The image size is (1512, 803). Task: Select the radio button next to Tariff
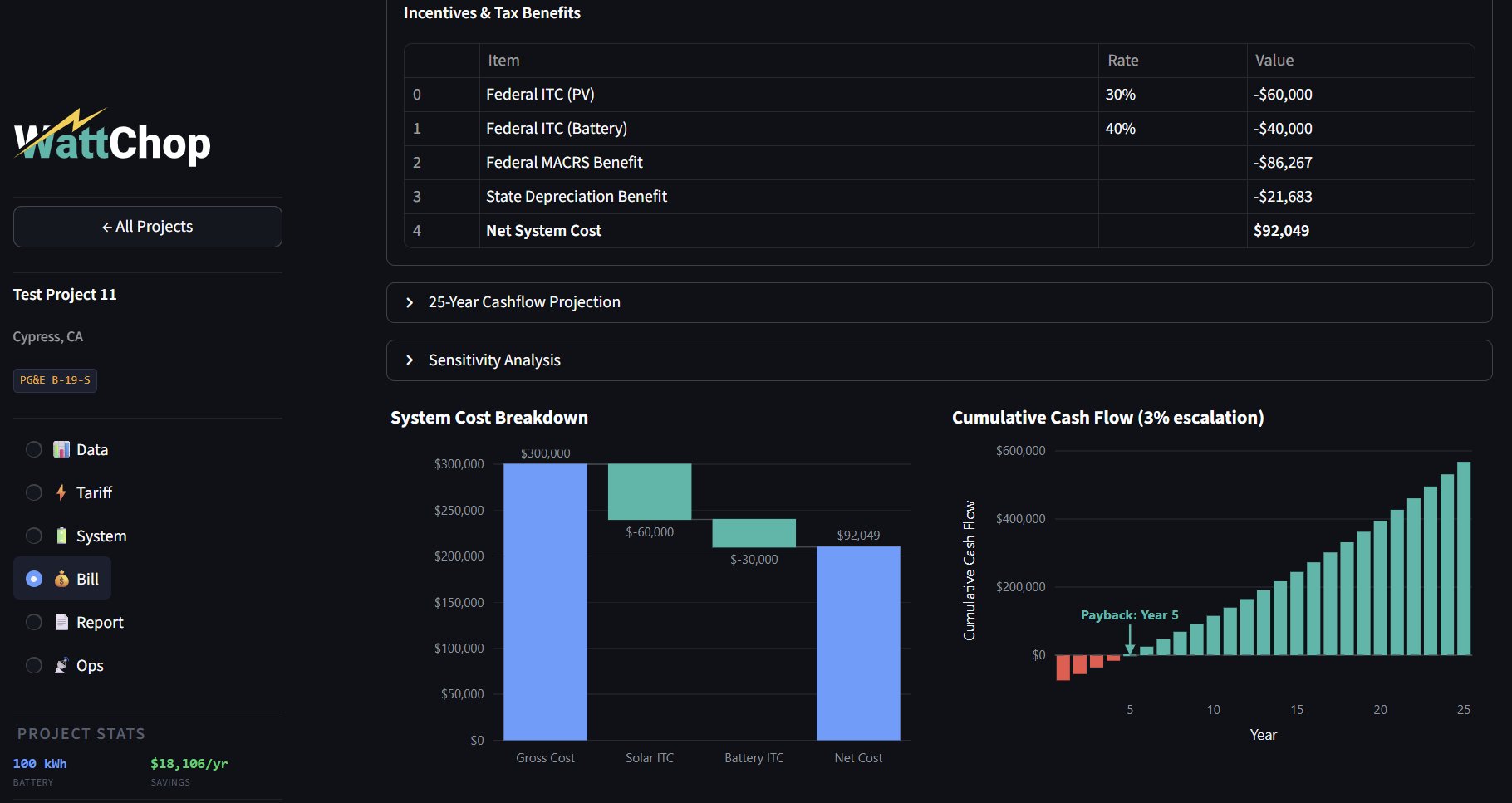click(34, 492)
